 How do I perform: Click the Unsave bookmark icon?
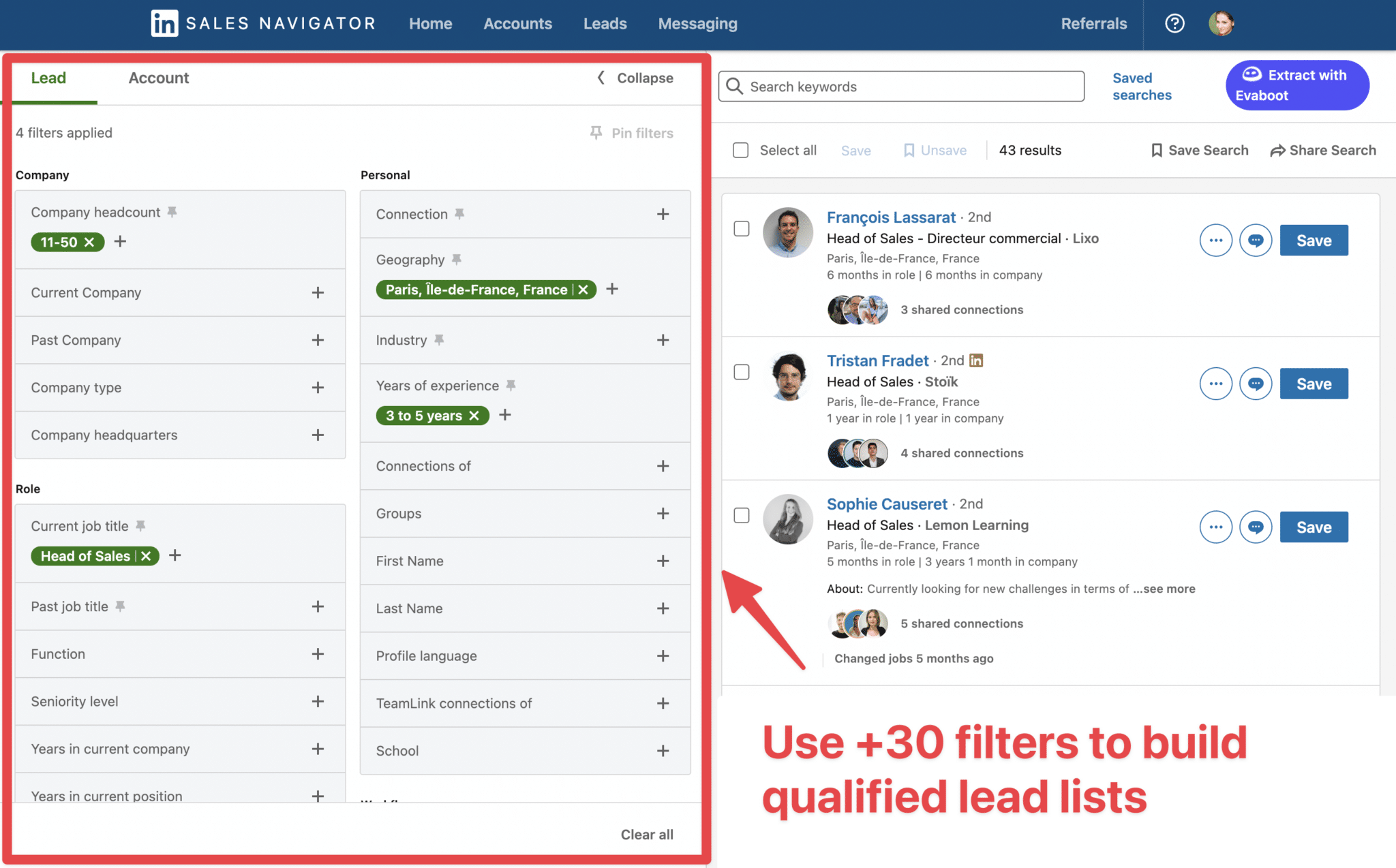(x=909, y=150)
